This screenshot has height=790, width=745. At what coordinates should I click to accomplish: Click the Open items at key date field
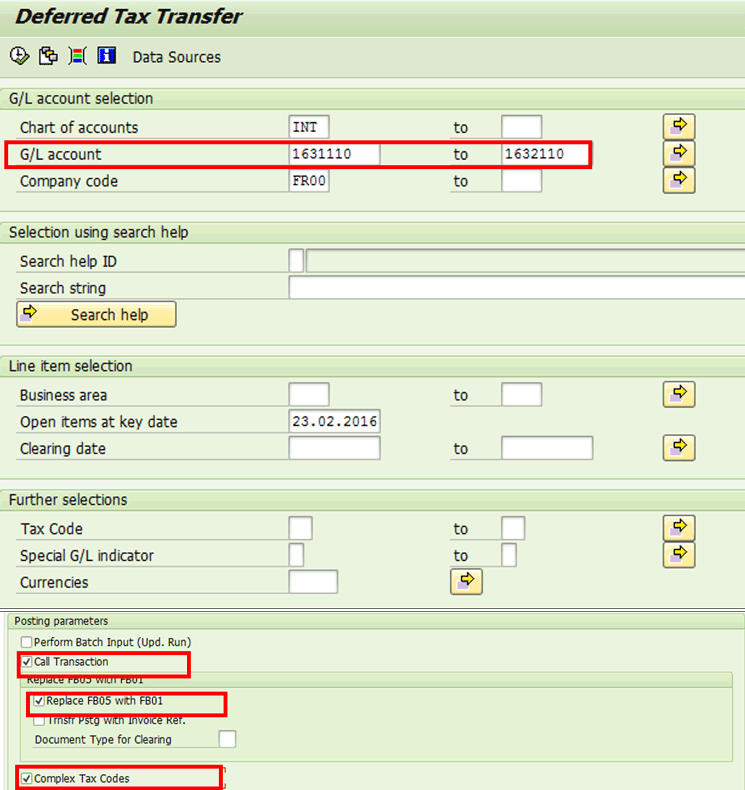(x=334, y=421)
